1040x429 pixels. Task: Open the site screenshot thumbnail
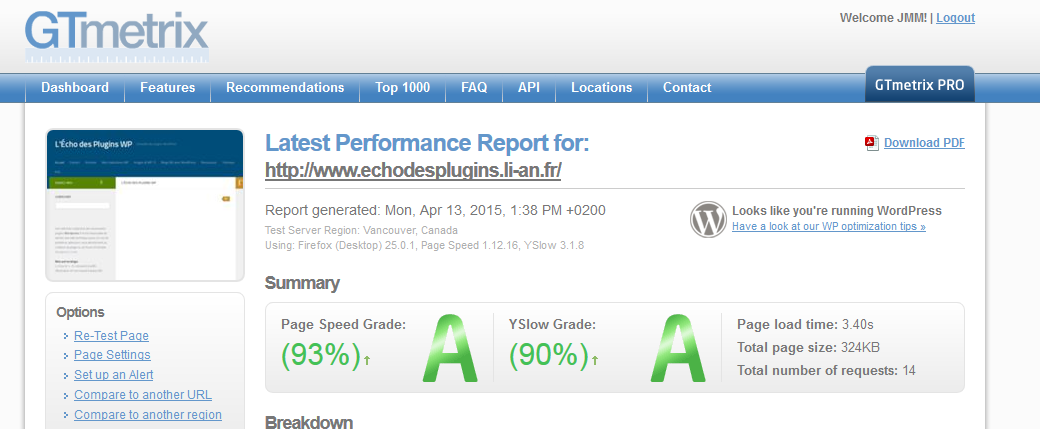(145, 205)
